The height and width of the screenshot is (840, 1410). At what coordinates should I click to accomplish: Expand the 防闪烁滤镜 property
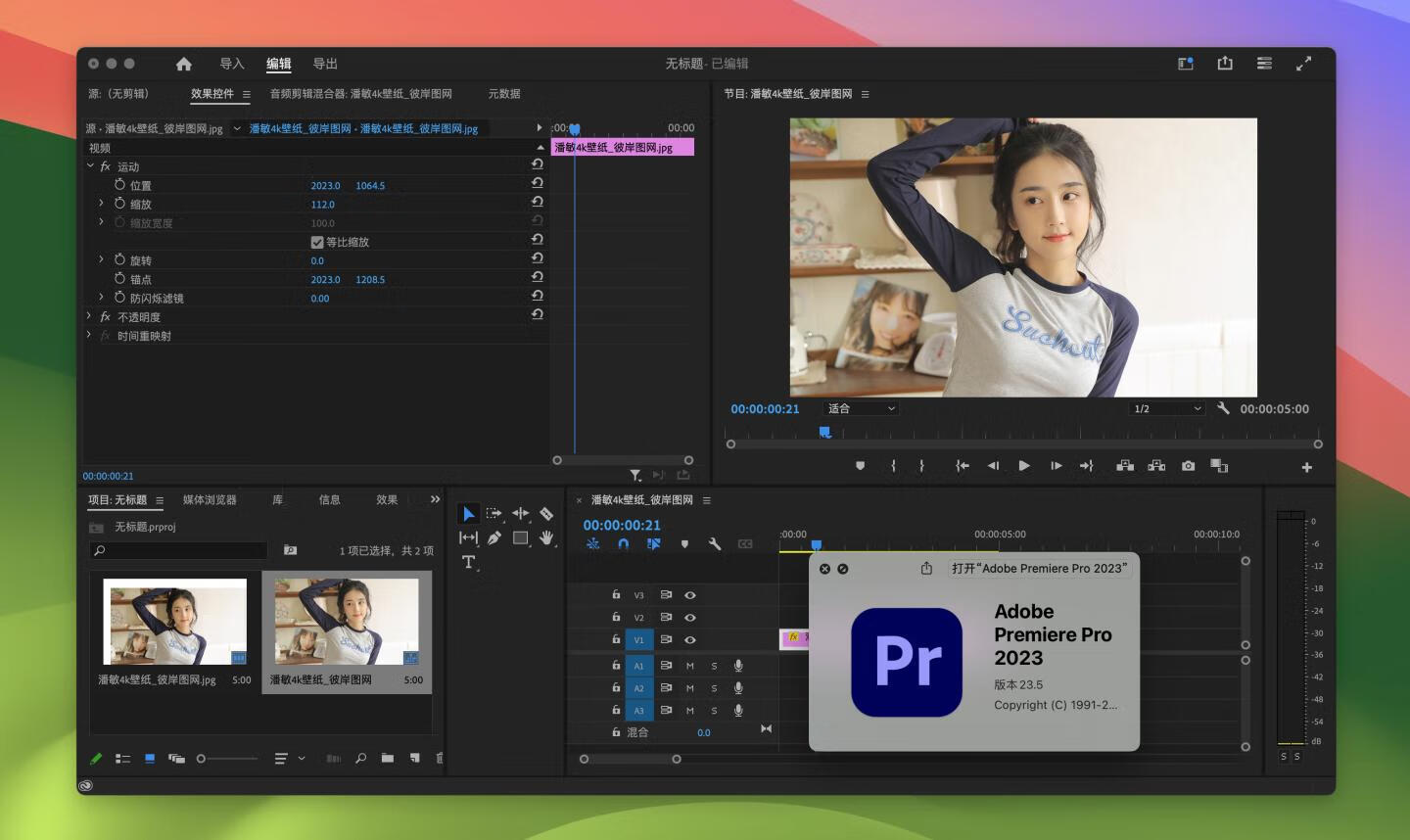coord(101,297)
